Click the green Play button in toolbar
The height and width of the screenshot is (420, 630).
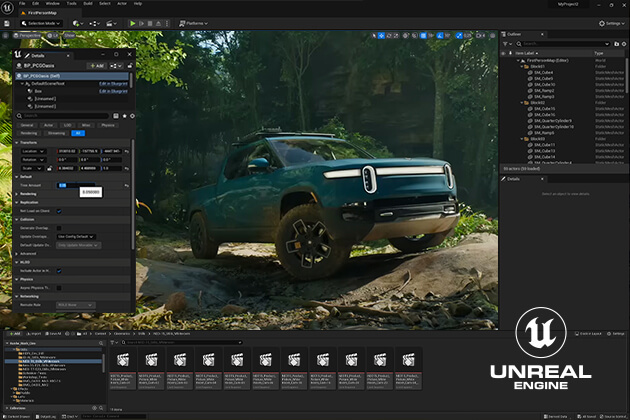pyautogui.click(x=132, y=23)
